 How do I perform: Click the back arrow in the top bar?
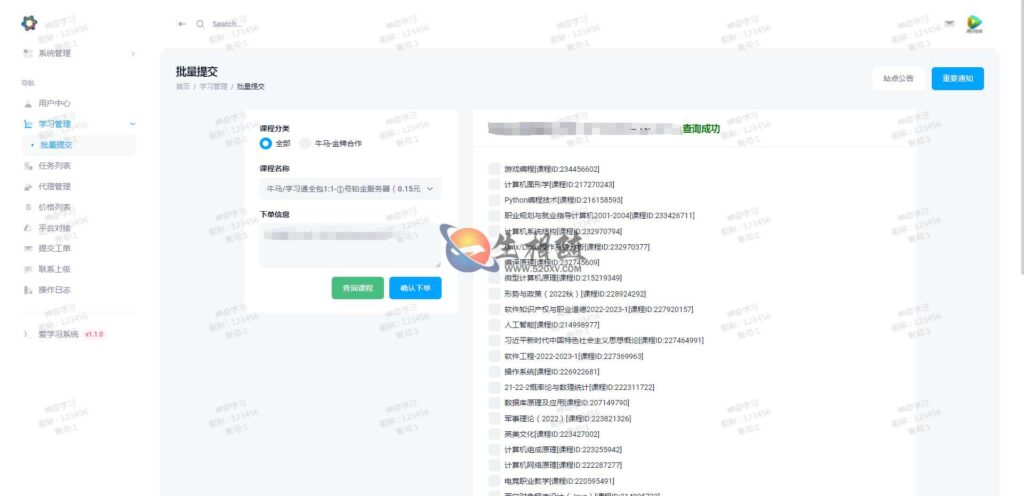click(182, 24)
